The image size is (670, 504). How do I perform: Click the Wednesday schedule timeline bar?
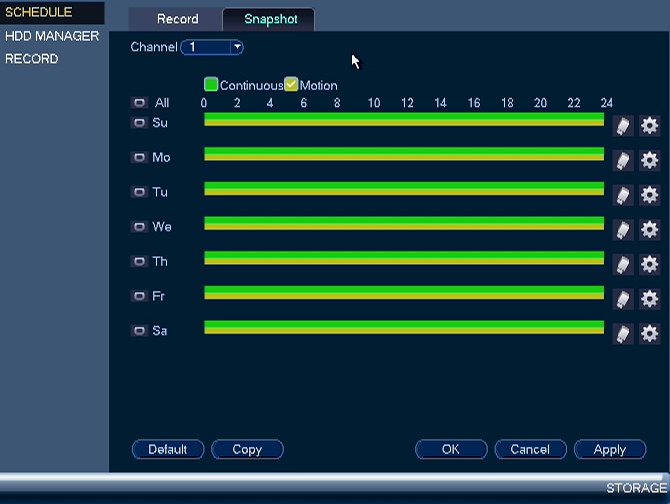click(404, 223)
